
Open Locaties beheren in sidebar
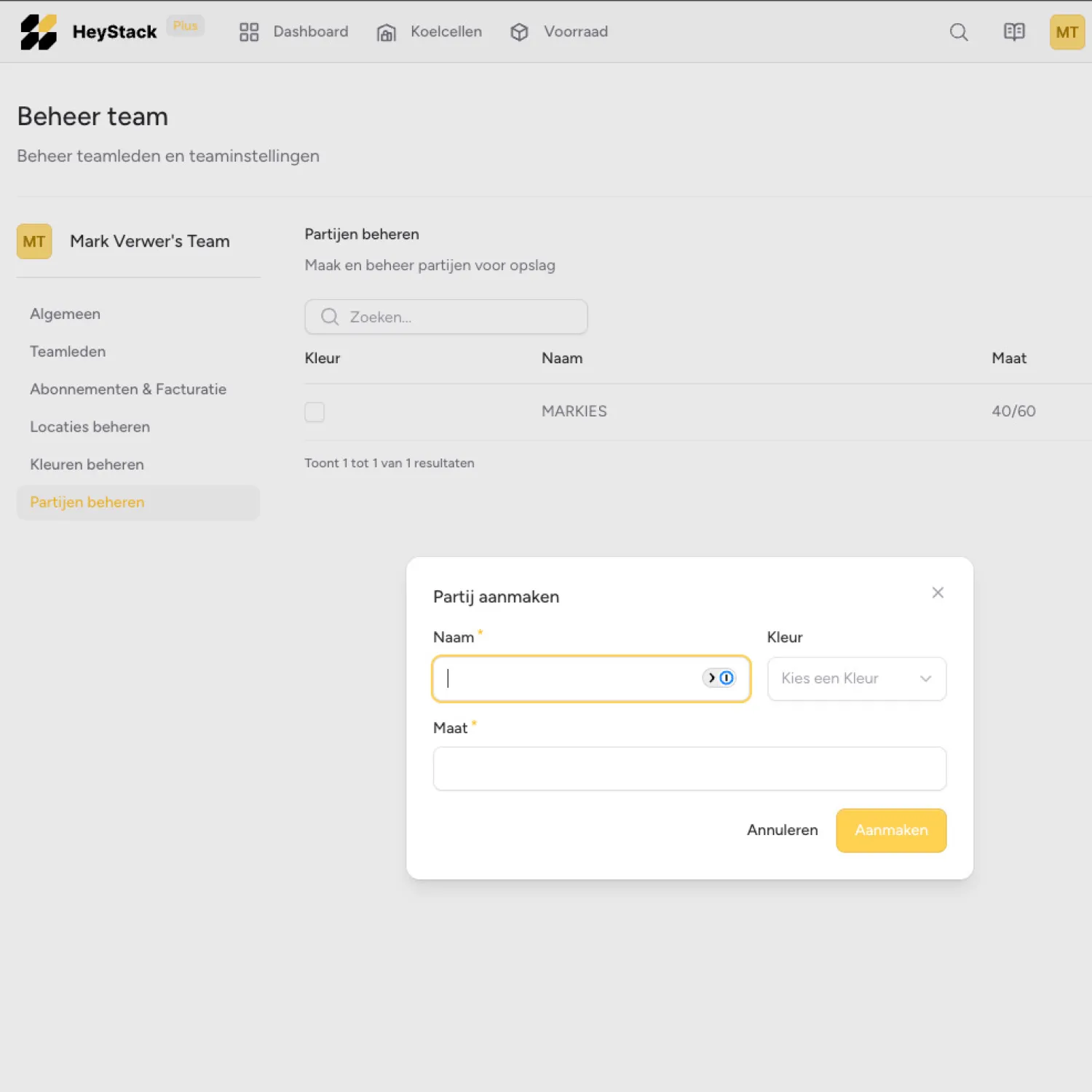[x=90, y=427]
